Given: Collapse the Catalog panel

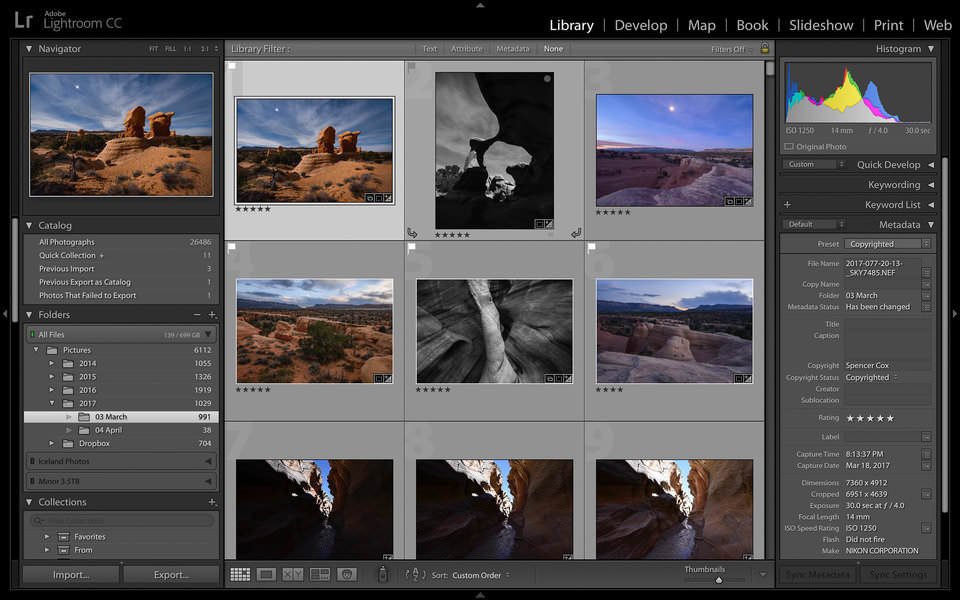Looking at the screenshot, I should [29, 225].
